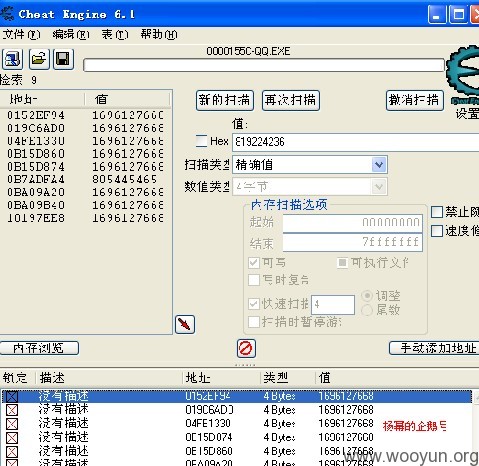The width and height of the screenshot is (479, 466).
Task: Click the 设置 link under the logo
Action: 467,114
